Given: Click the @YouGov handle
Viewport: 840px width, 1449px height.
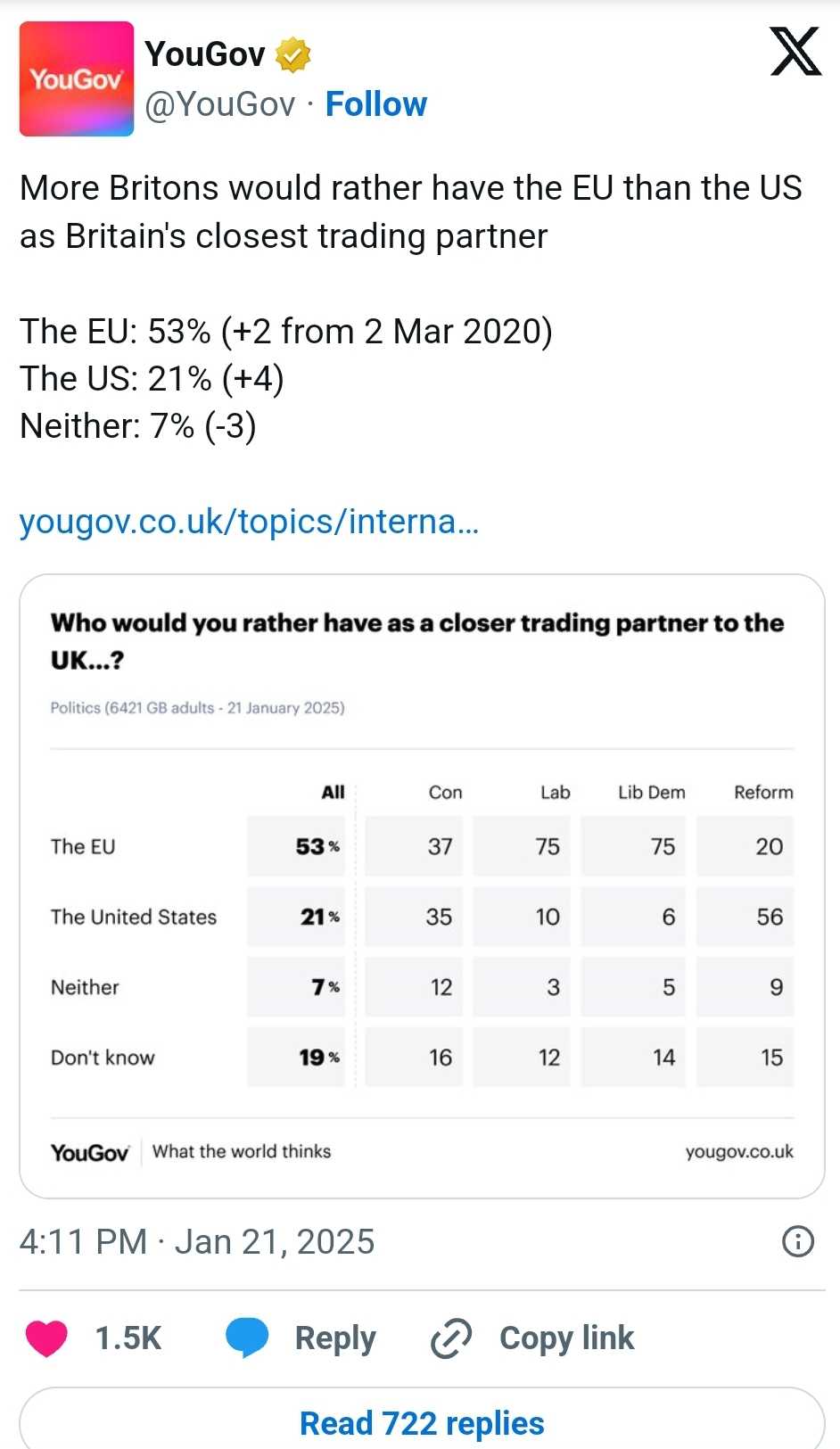Looking at the screenshot, I should pyautogui.click(x=219, y=104).
